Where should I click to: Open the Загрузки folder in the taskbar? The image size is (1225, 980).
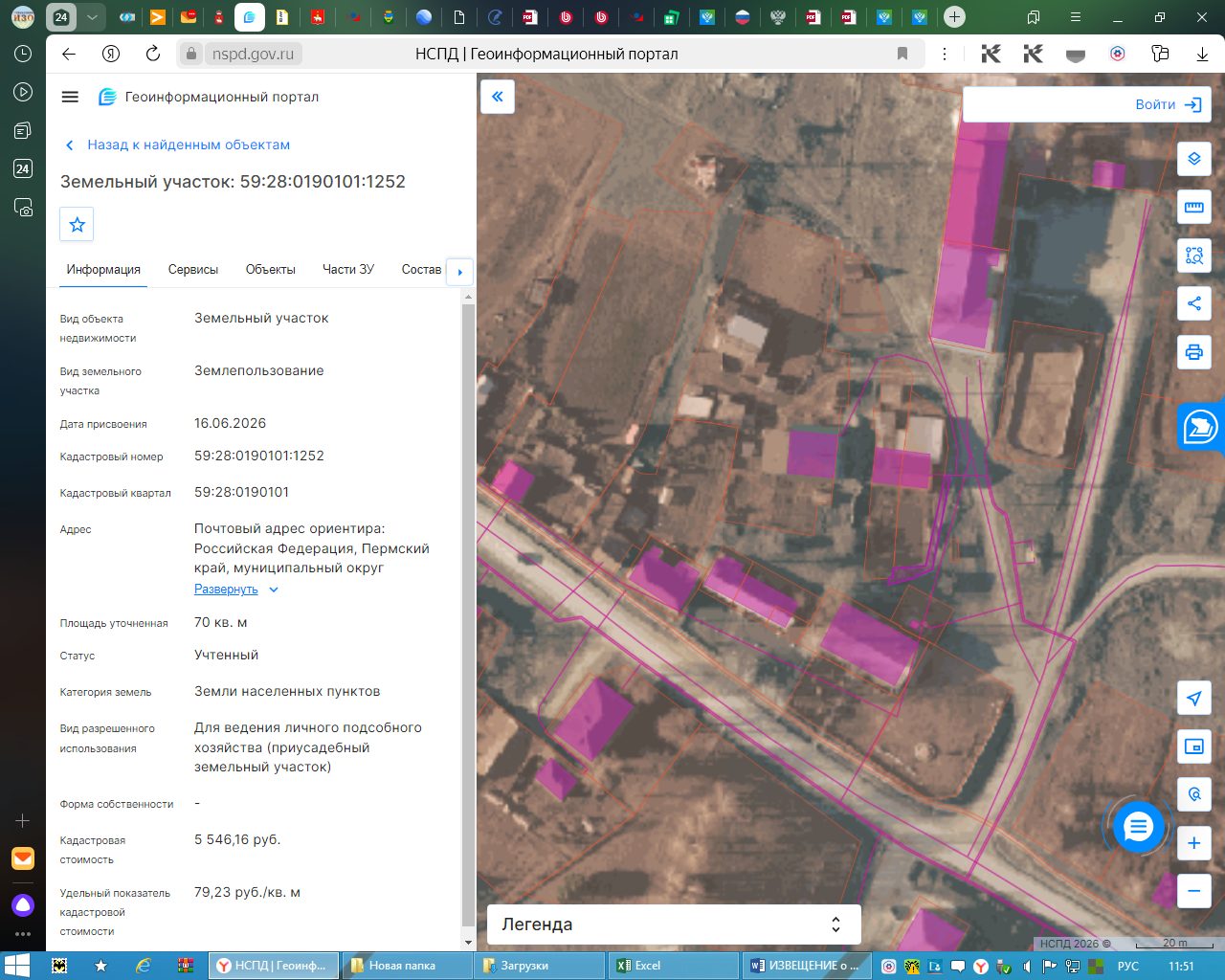(540, 965)
